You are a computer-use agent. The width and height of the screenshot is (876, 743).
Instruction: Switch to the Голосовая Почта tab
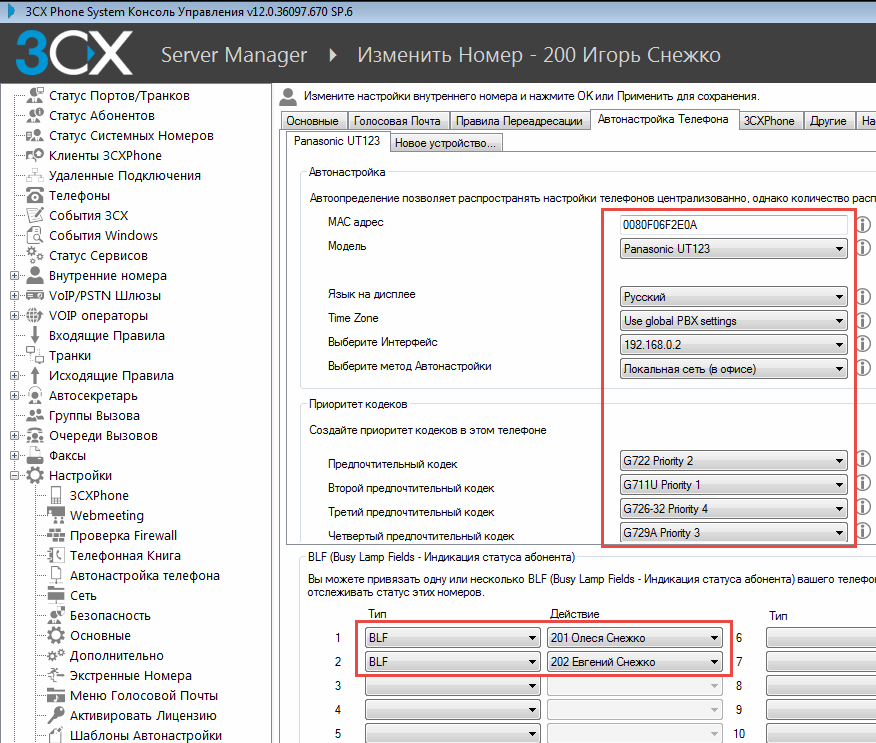(397, 121)
